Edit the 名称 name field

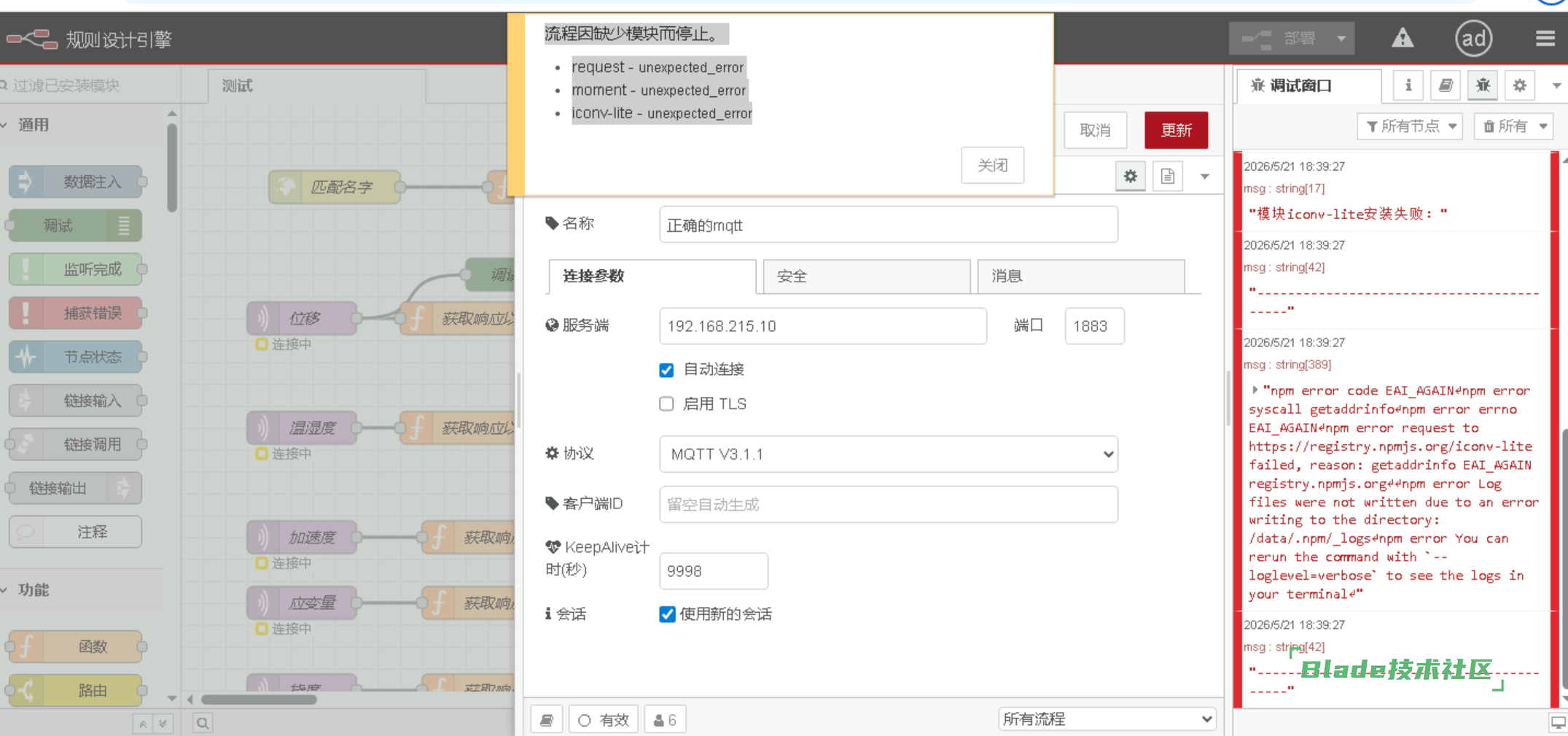888,225
